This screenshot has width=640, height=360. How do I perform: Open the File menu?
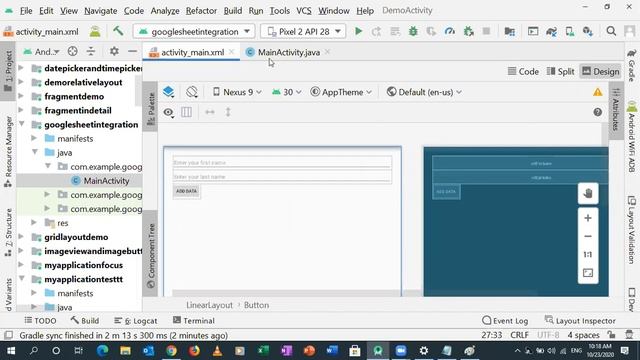(x=26, y=11)
